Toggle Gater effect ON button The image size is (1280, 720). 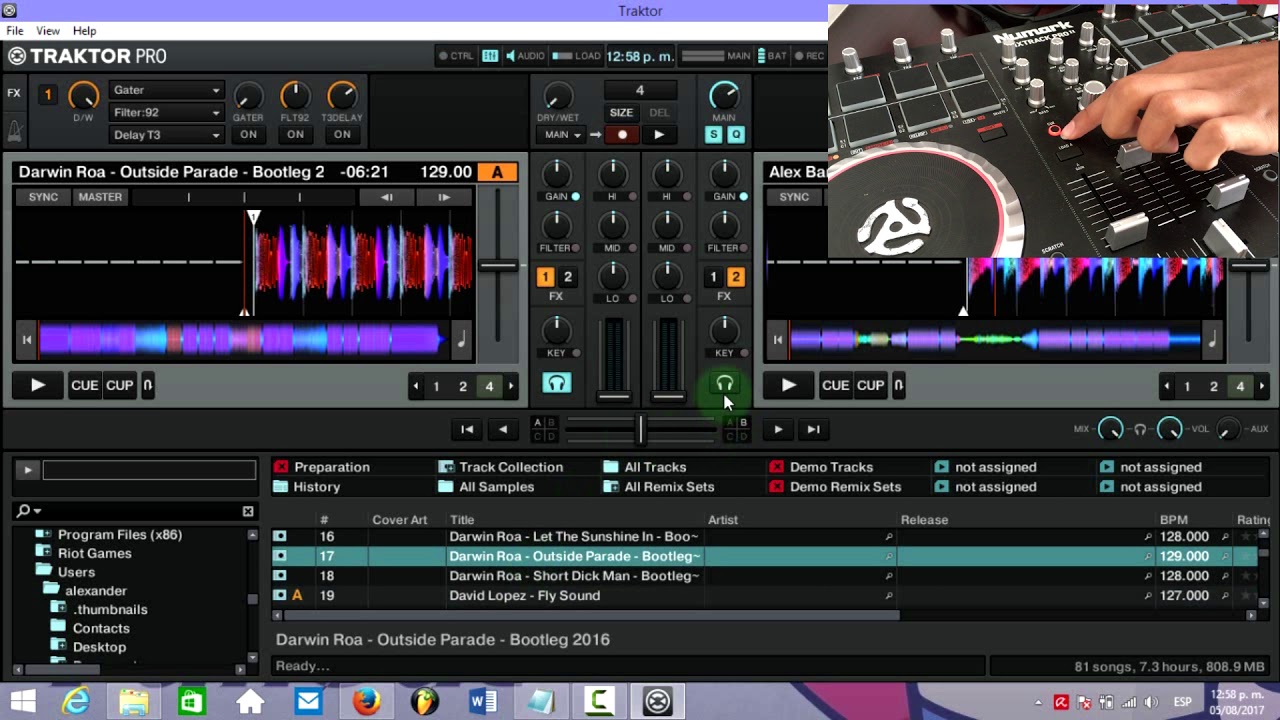pyautogui.click(x=248, y=135)
